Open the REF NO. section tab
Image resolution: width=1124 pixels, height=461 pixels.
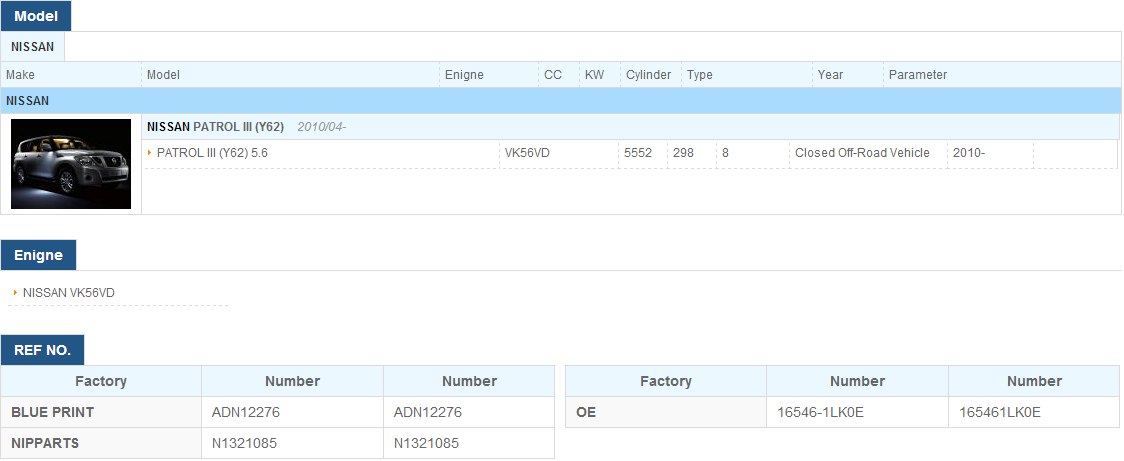[42, 350]
